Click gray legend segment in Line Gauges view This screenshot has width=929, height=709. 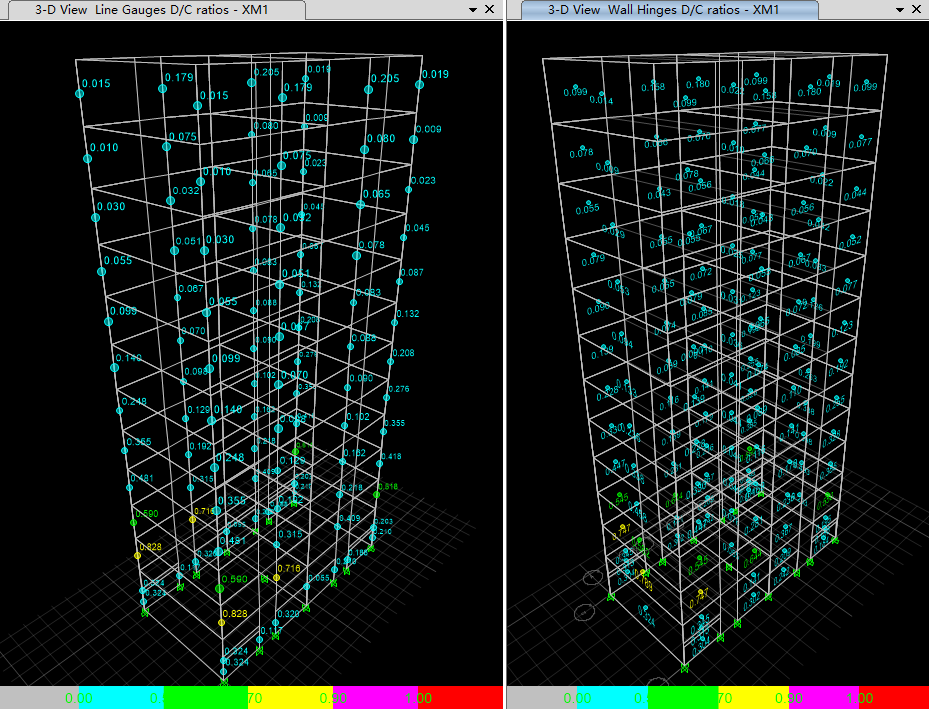coord(39,698)
